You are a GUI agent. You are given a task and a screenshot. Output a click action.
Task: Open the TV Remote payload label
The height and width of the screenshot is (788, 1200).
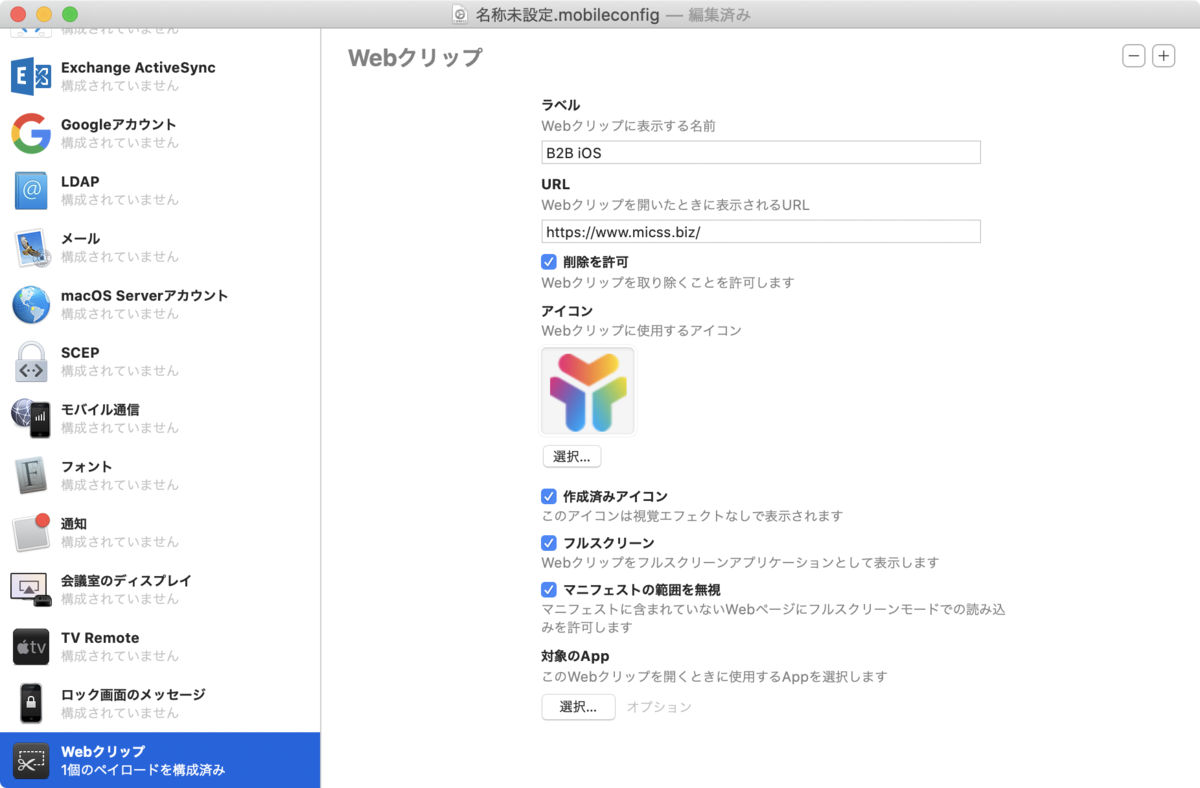click(100, 637)
